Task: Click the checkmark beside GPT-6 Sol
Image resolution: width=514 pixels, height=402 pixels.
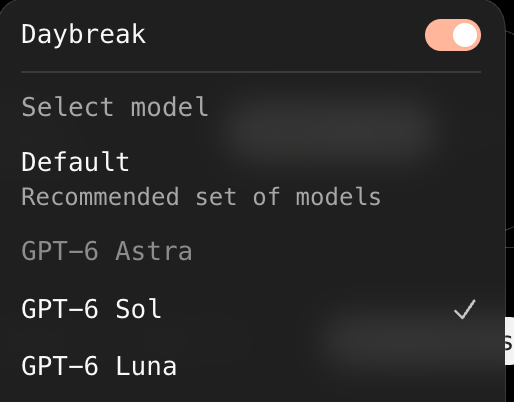Action: (465, 310)
